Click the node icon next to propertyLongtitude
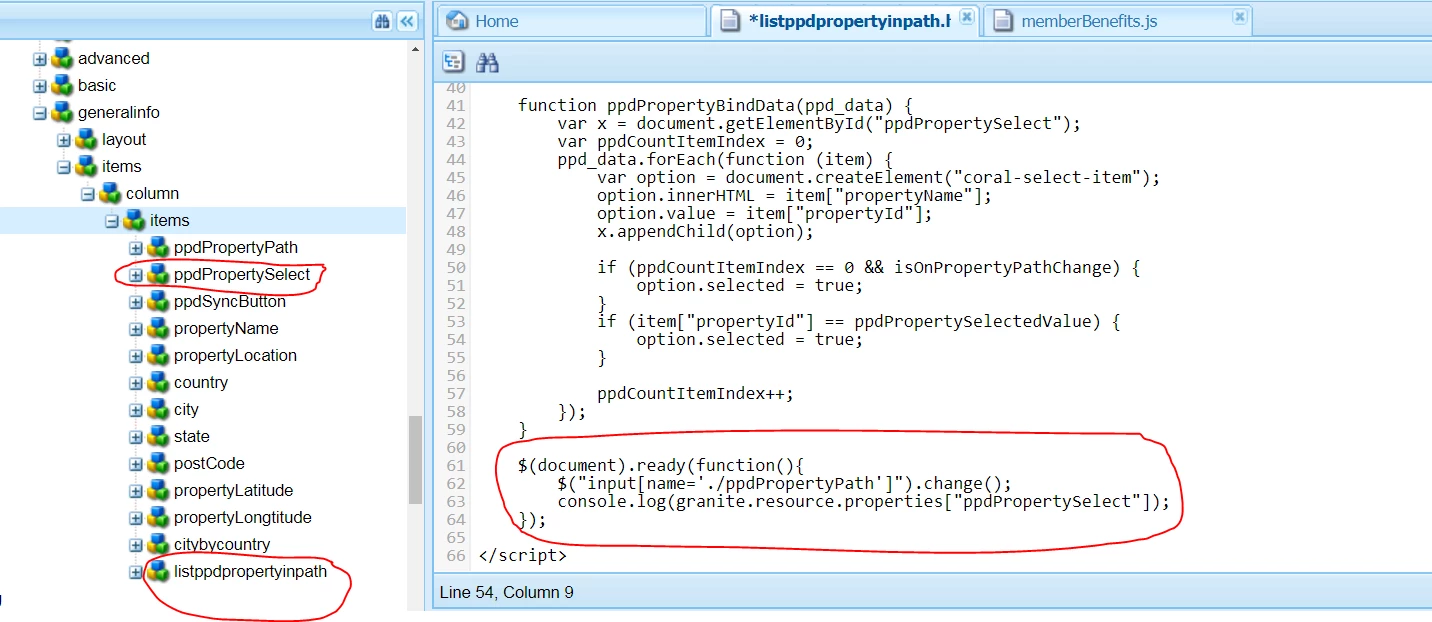This screenshot has width=1432, height=622. tap(159, 517)
